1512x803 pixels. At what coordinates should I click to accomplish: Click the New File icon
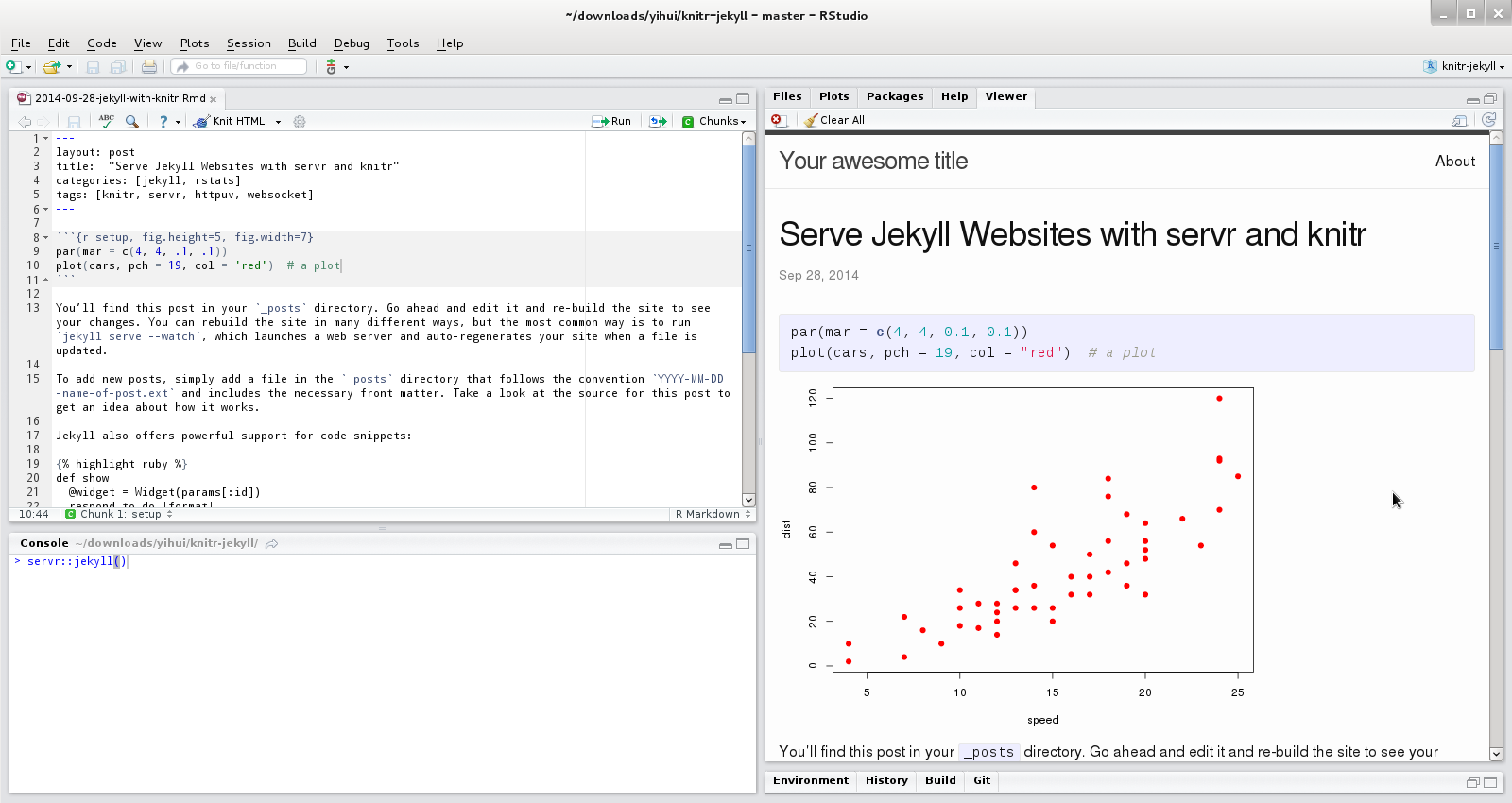coord(12,66)
